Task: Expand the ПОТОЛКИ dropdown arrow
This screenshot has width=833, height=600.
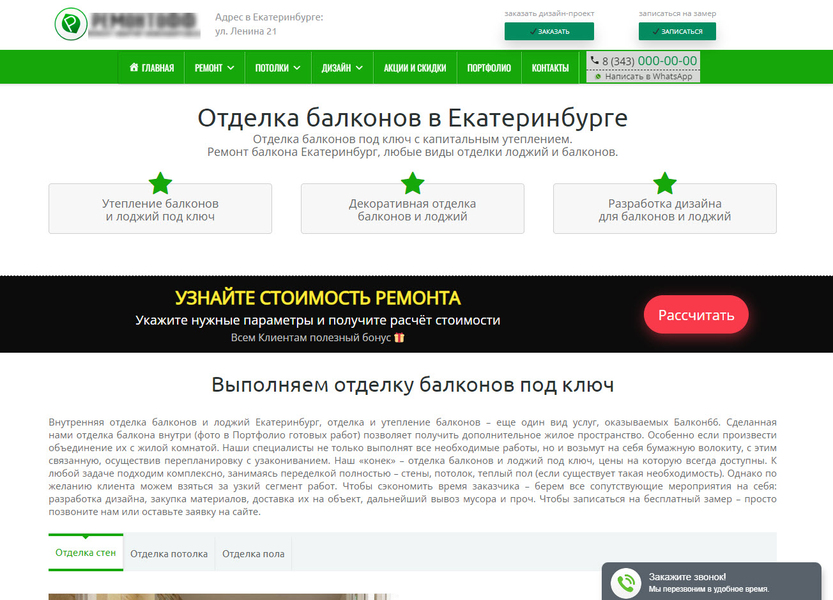Action: (297, 68)
